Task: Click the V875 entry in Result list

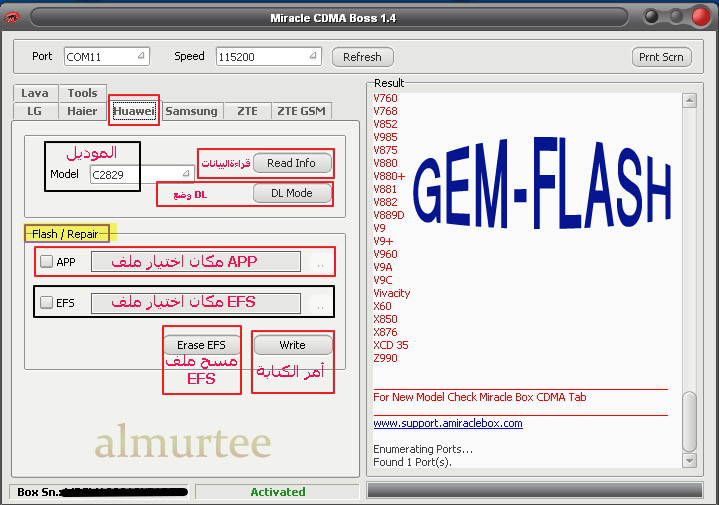Action: click(385, 150)
